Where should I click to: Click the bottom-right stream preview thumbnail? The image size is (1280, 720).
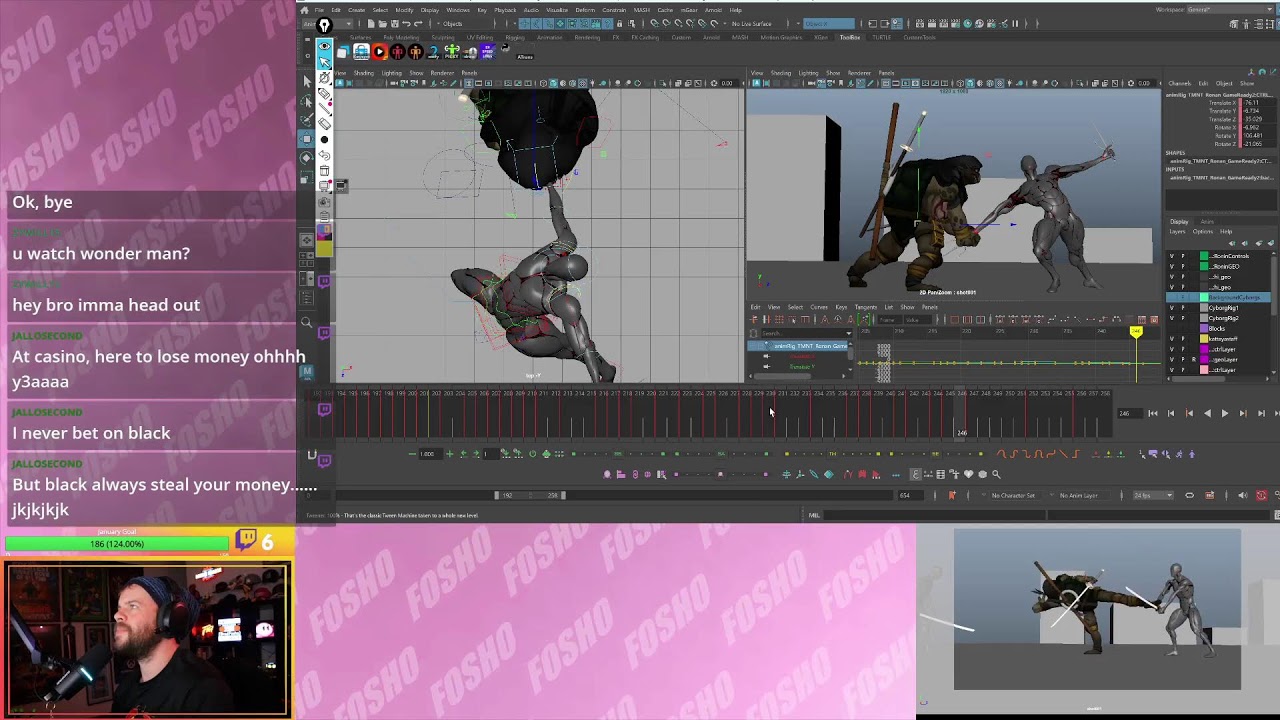tap(1097, 609)
